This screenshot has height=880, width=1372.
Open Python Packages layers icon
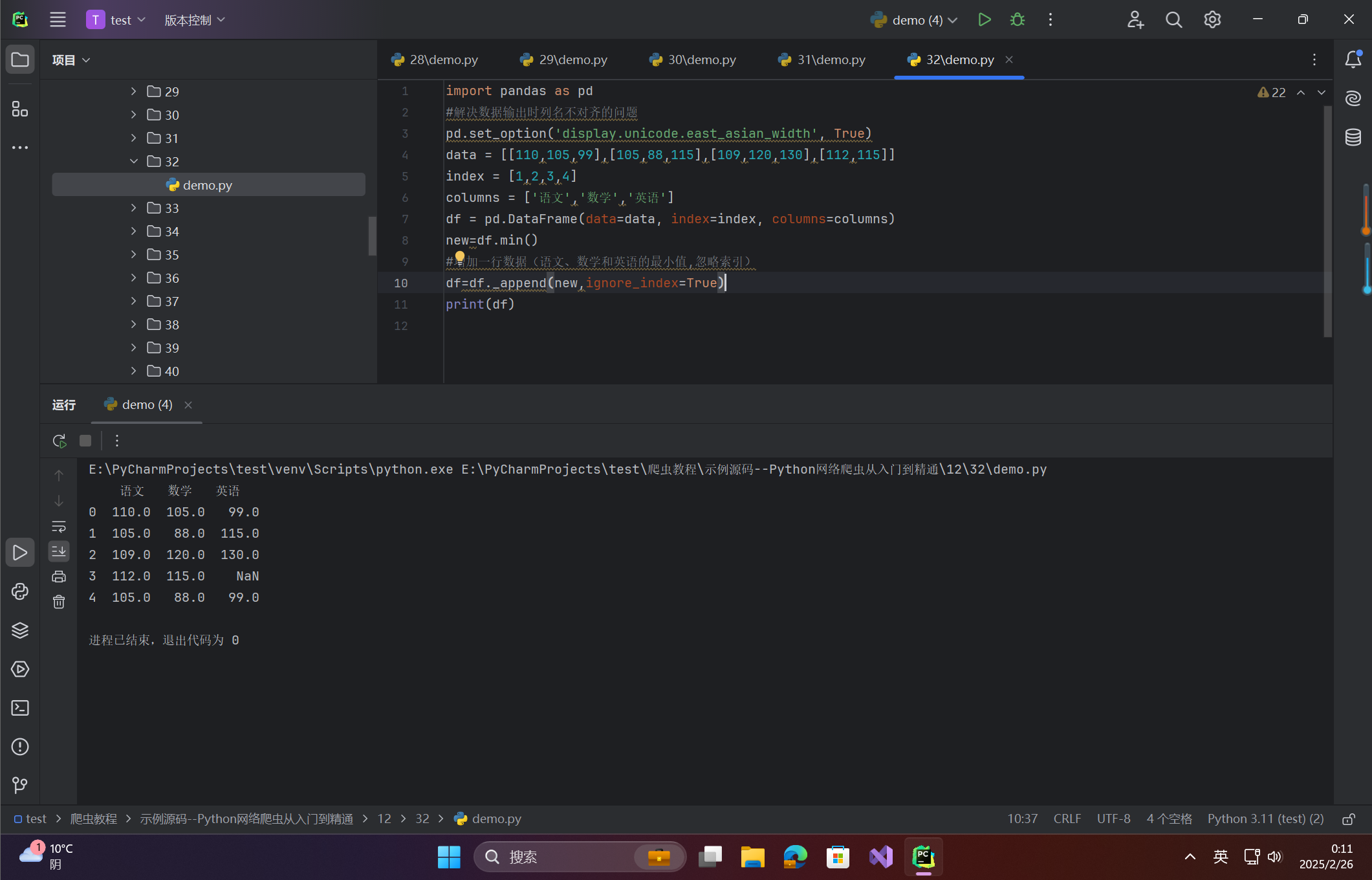pyautogui.click(x=20, y=630)
